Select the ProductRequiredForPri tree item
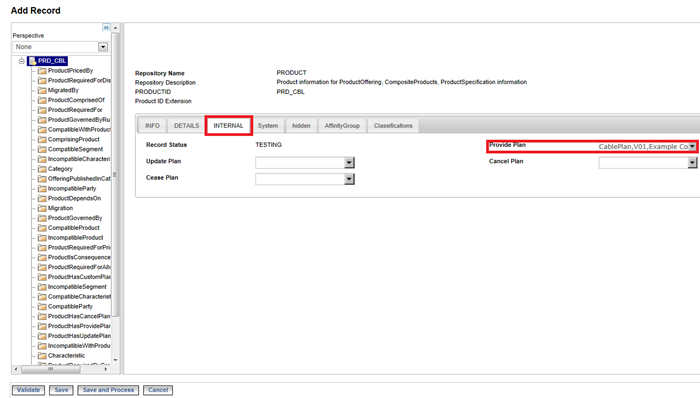The width and height of the screenshot is (700, 398). 79,247
